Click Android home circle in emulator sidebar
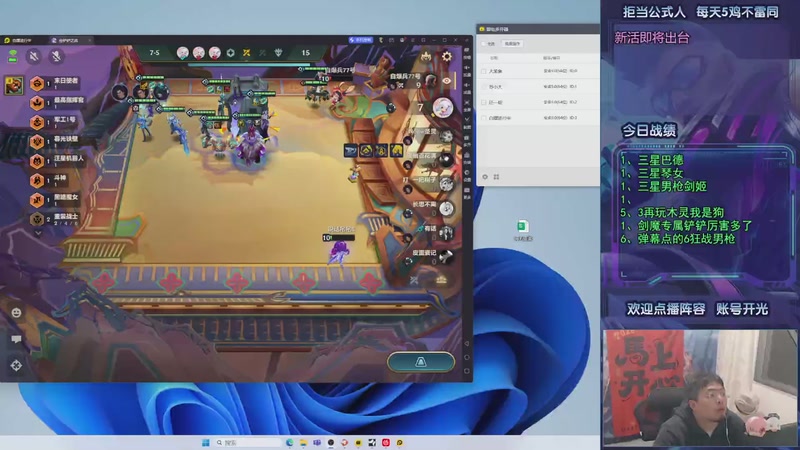The height and width of the screenshot is (450, 800). (x=466, y=358)
